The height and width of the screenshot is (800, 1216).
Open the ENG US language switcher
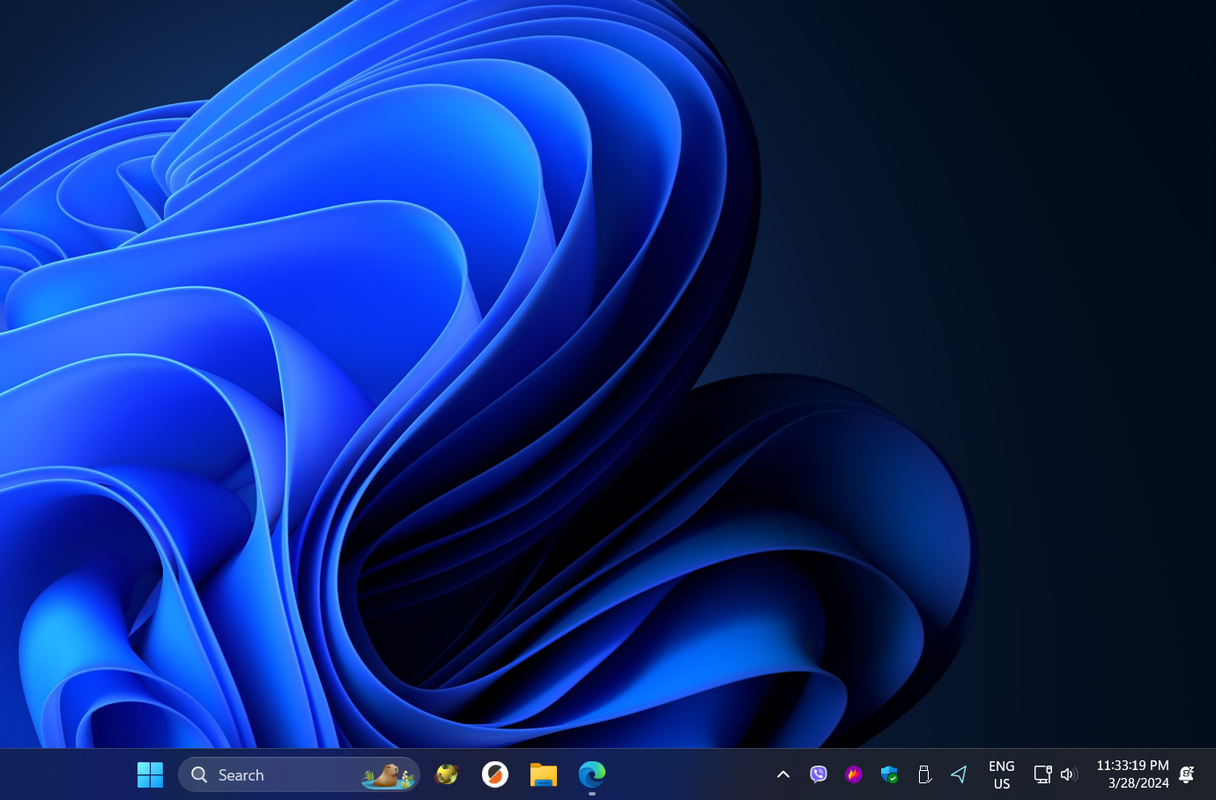(x=1002, y=774)
